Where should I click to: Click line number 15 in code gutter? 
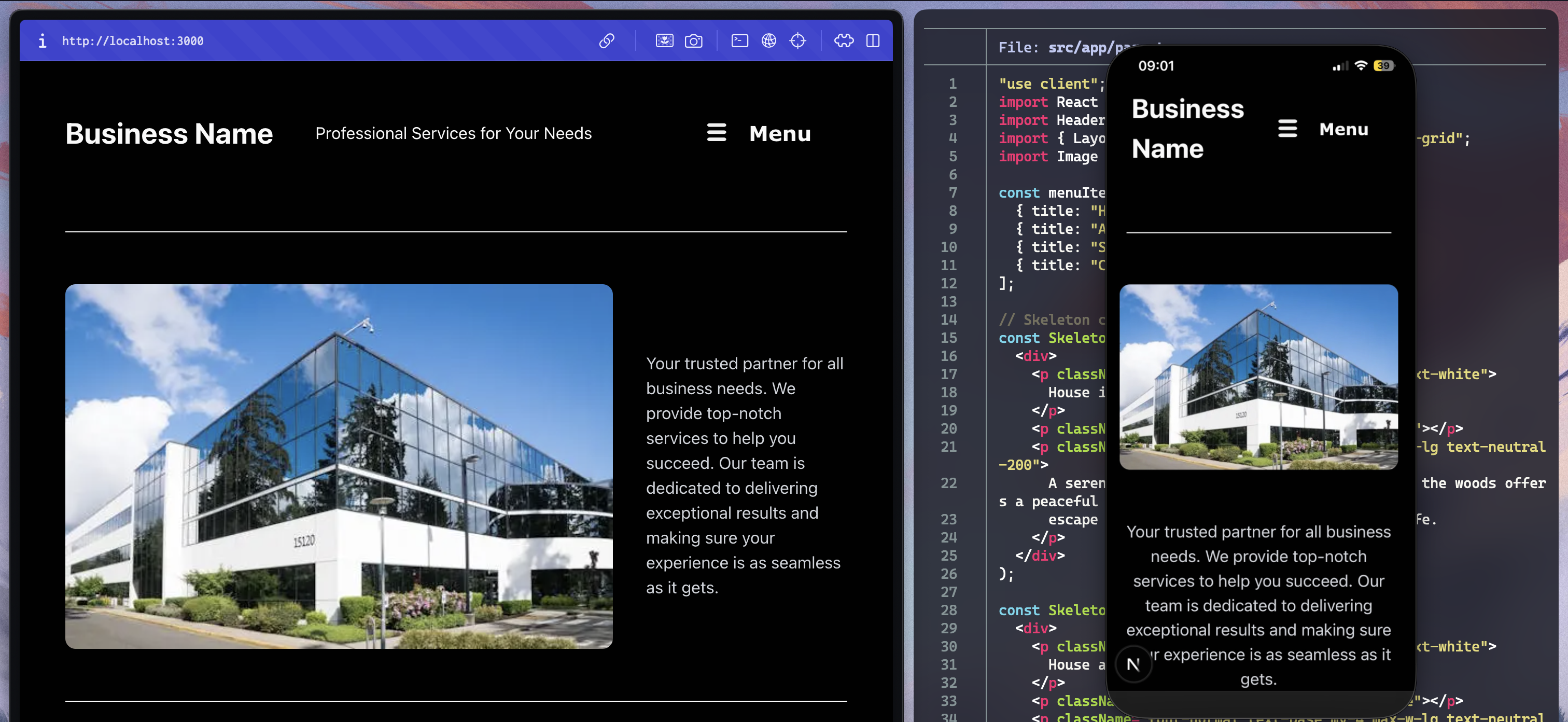coord(948,338)
